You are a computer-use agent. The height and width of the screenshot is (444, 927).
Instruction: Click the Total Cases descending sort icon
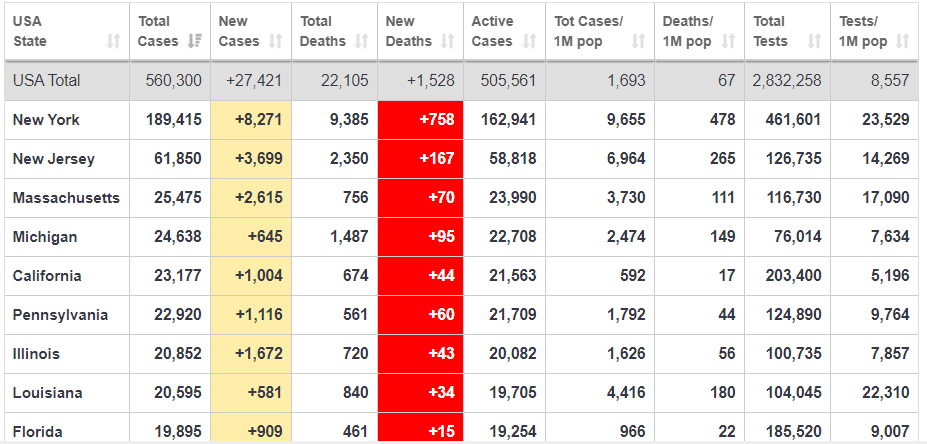(x=195, y=42)
